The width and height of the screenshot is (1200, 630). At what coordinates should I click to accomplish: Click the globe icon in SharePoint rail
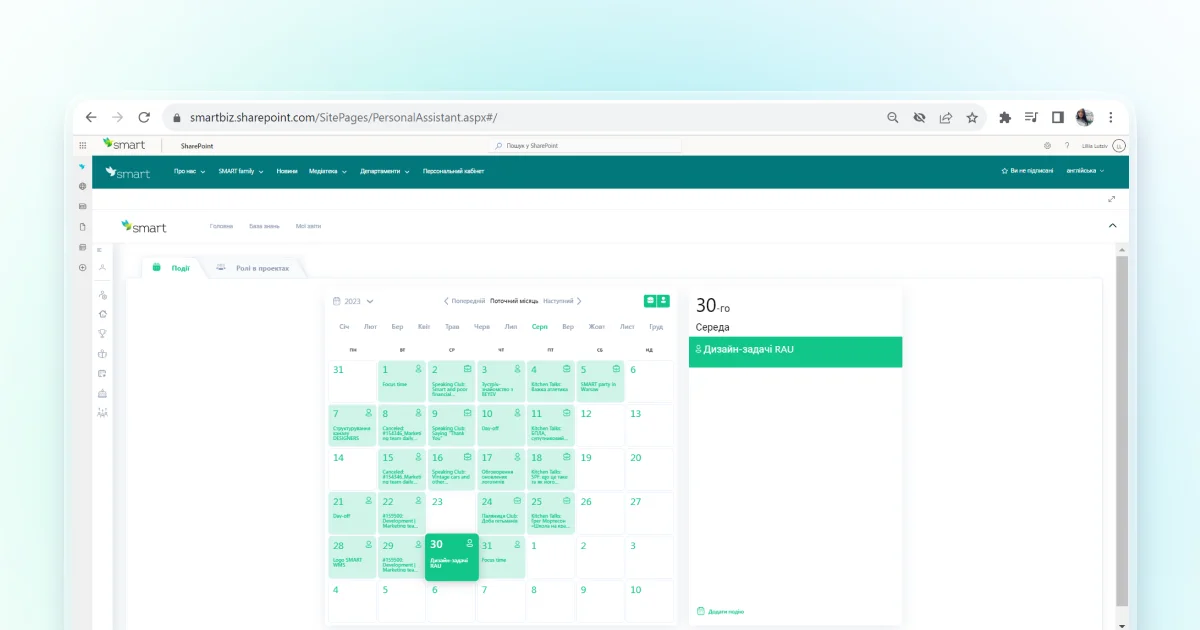[x=82, y=186]
